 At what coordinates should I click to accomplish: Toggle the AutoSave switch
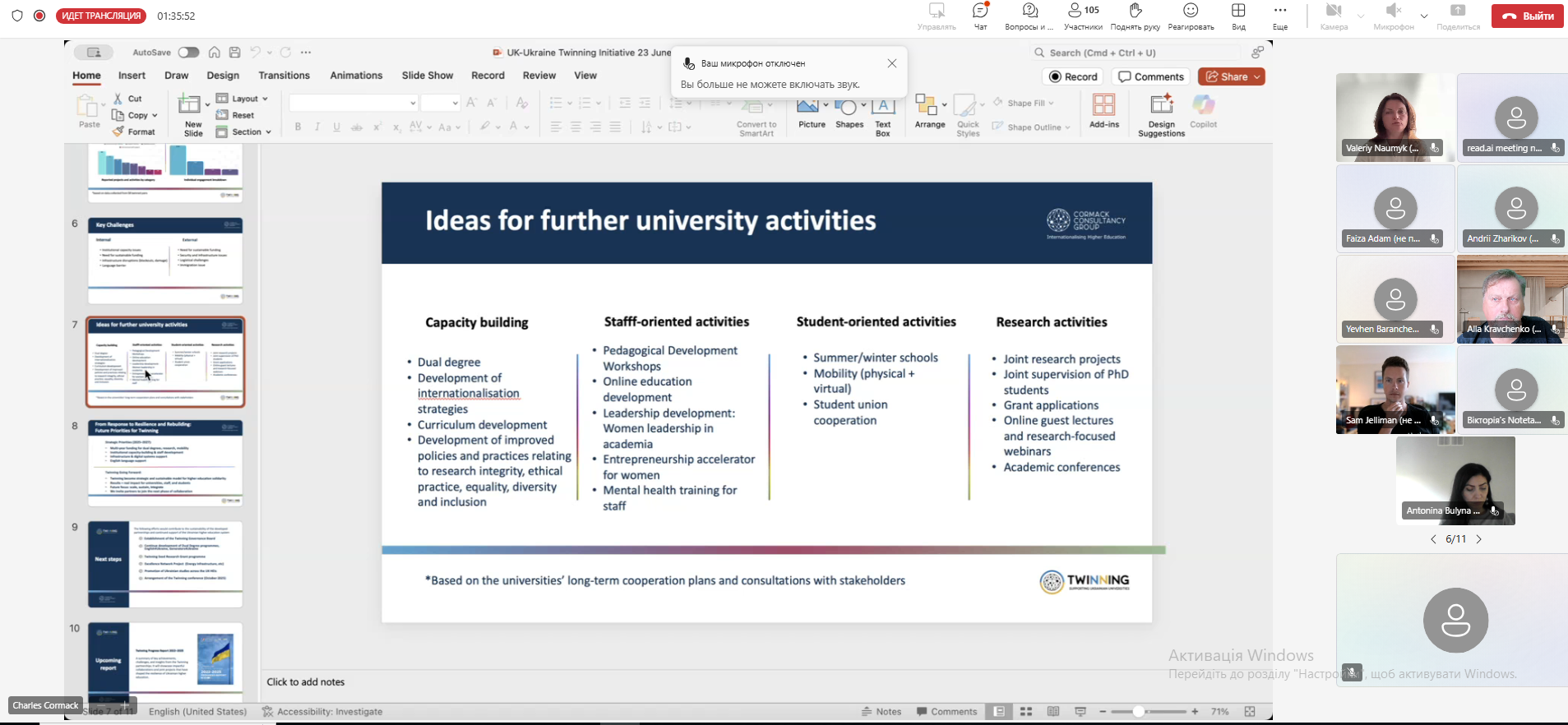click(188, 53)
